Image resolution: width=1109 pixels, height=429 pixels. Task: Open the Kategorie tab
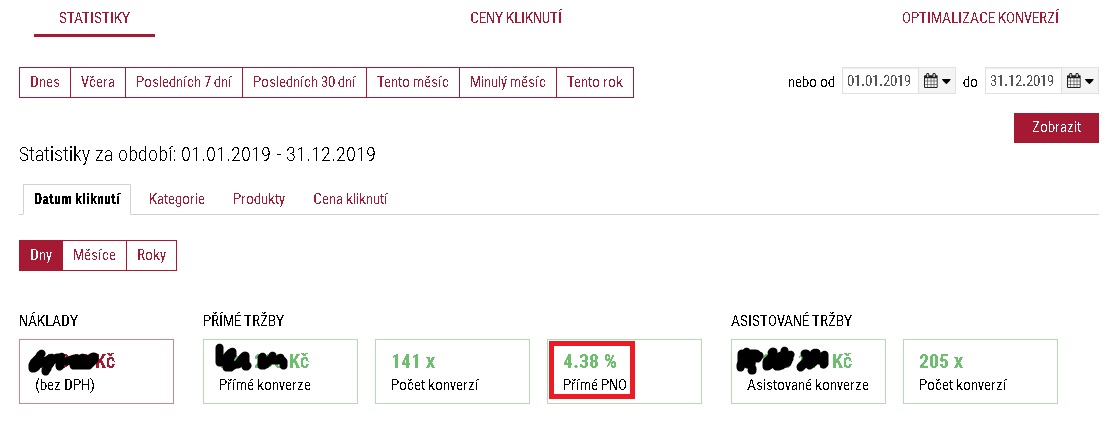[177, 199]
